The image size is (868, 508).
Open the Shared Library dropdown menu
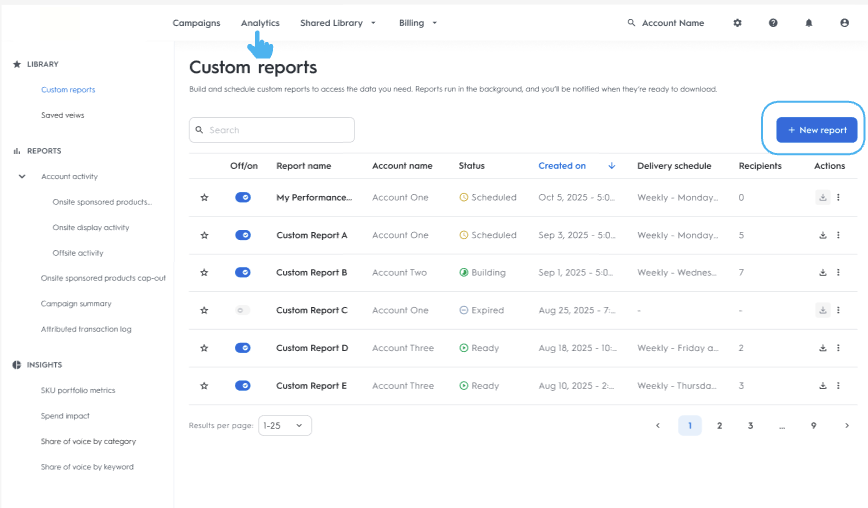(338, 23)
